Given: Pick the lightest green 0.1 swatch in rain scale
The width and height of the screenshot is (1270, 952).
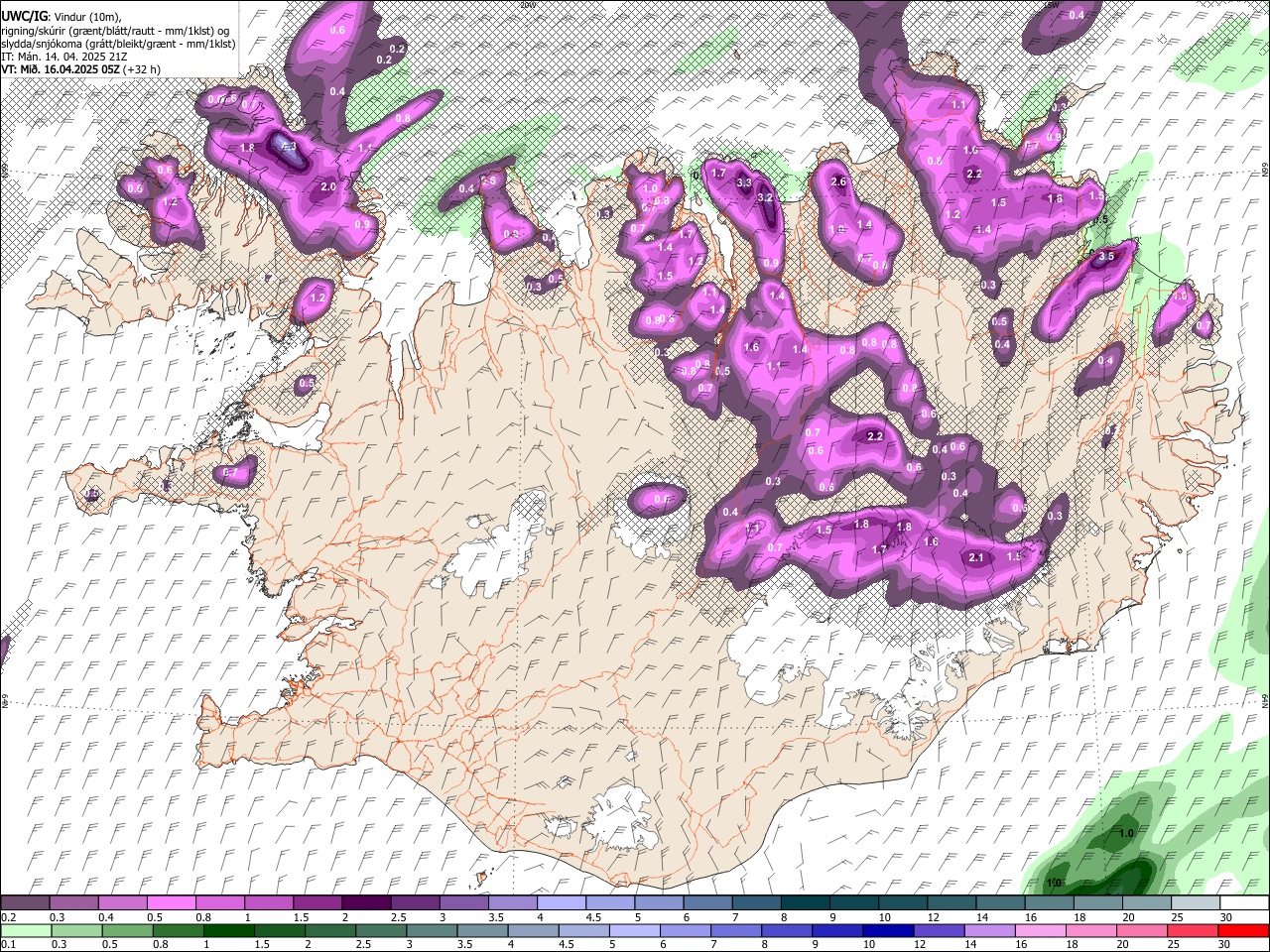Looking at the screenshot, I should (x=25, y=930).
